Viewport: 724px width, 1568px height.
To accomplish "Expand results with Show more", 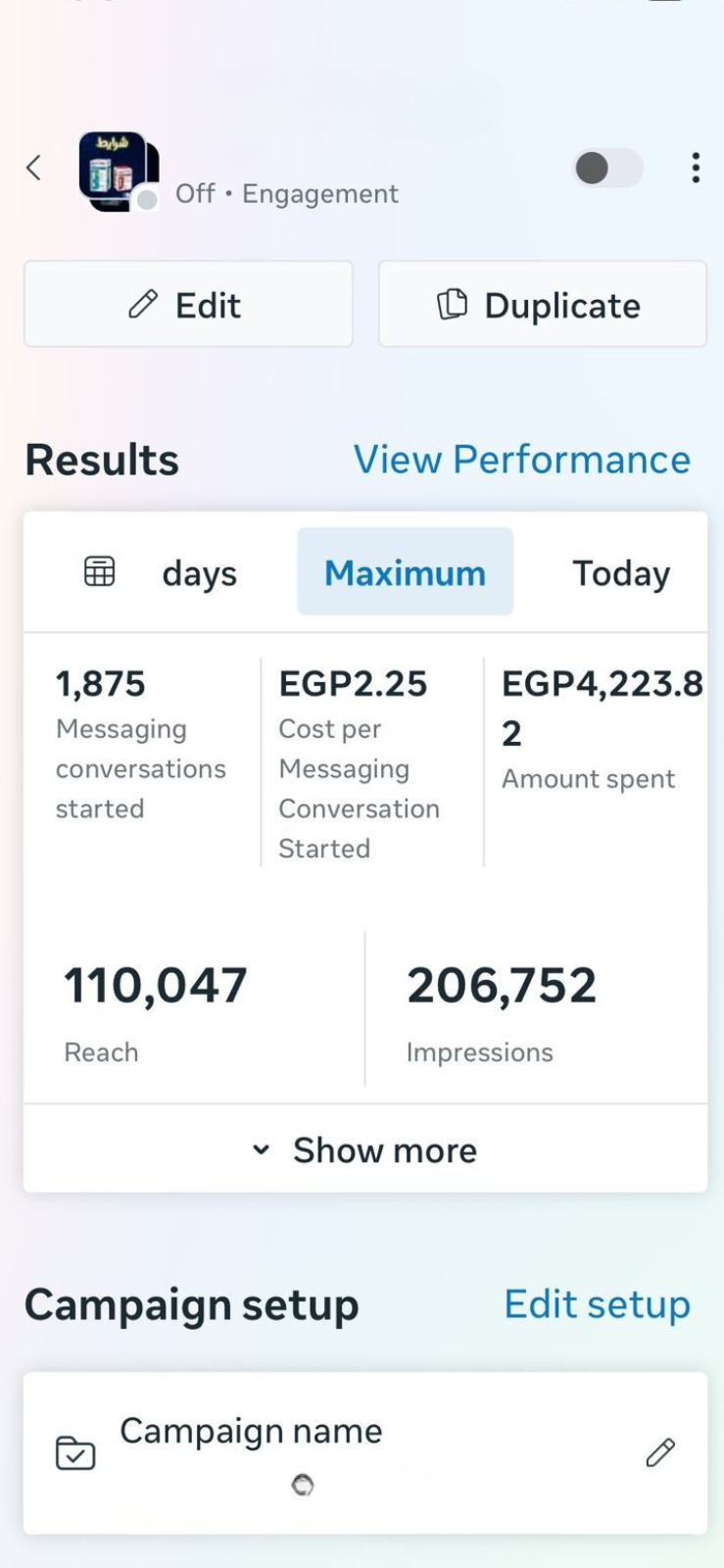I will tap(384, 1150).
